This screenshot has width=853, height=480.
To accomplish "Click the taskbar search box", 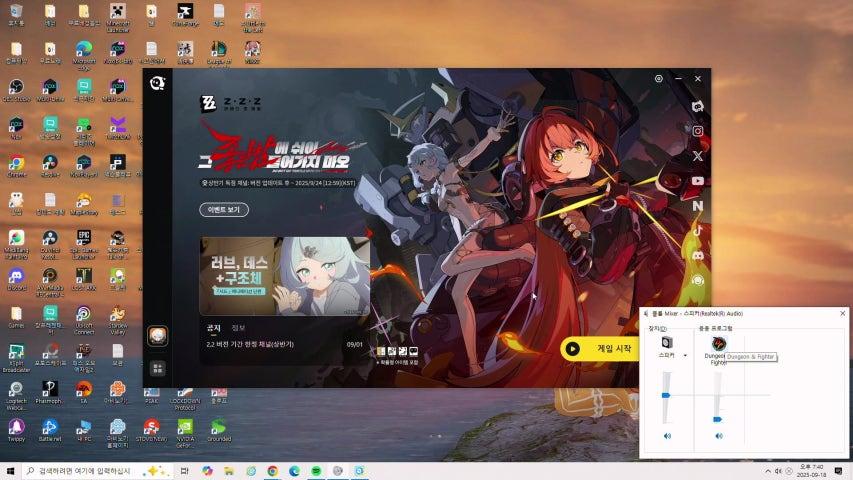I will 97,471.
